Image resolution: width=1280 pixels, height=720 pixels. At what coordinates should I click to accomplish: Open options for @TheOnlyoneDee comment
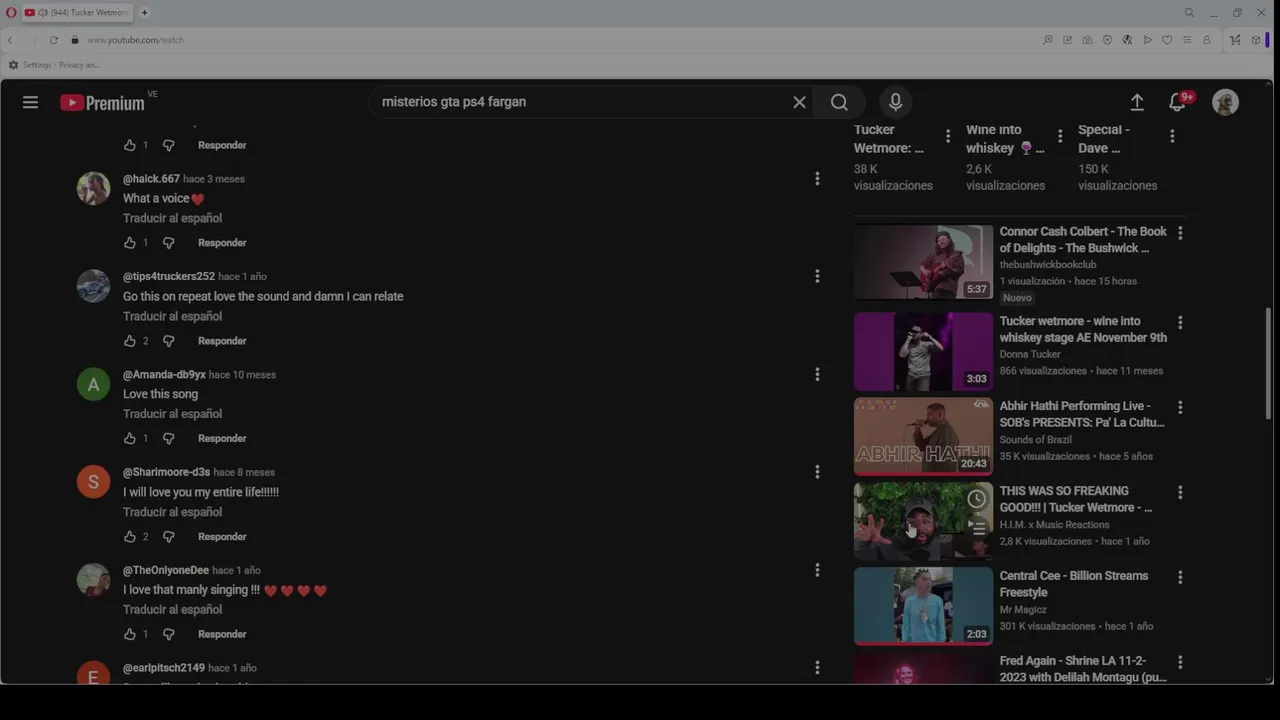point(817,570)
